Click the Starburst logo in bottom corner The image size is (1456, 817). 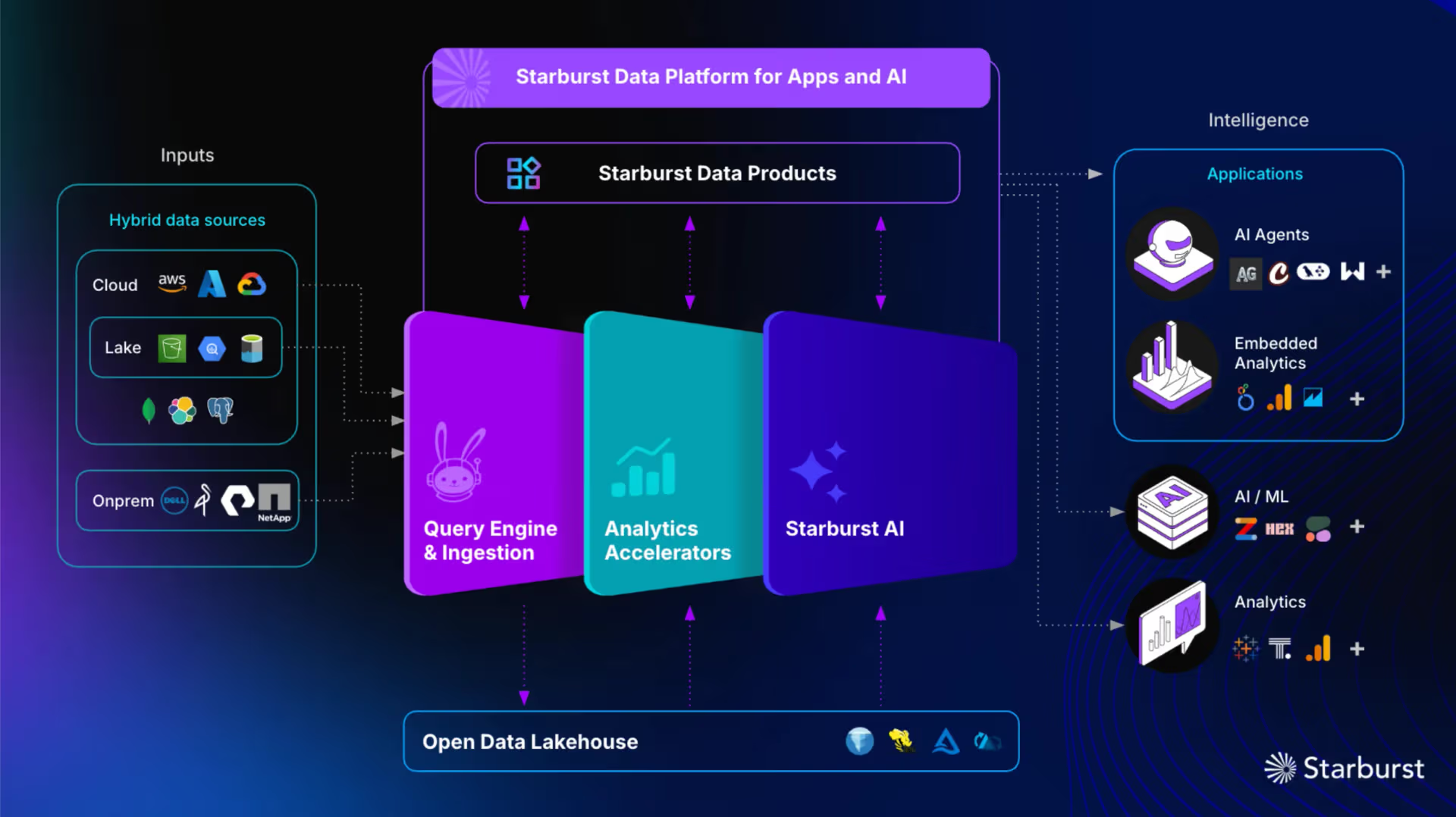[1345, 768]
